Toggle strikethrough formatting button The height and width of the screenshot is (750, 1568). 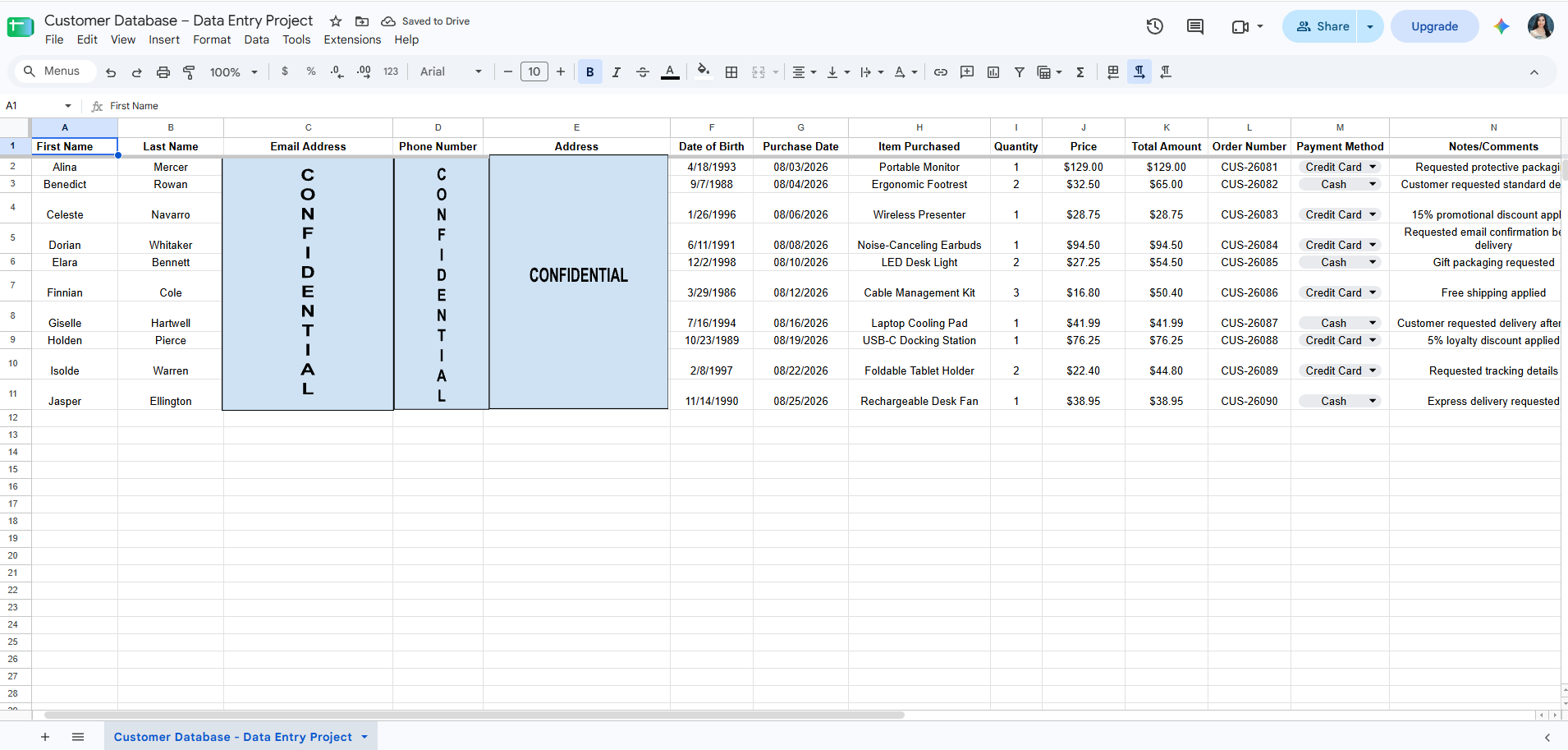(643, 72)
